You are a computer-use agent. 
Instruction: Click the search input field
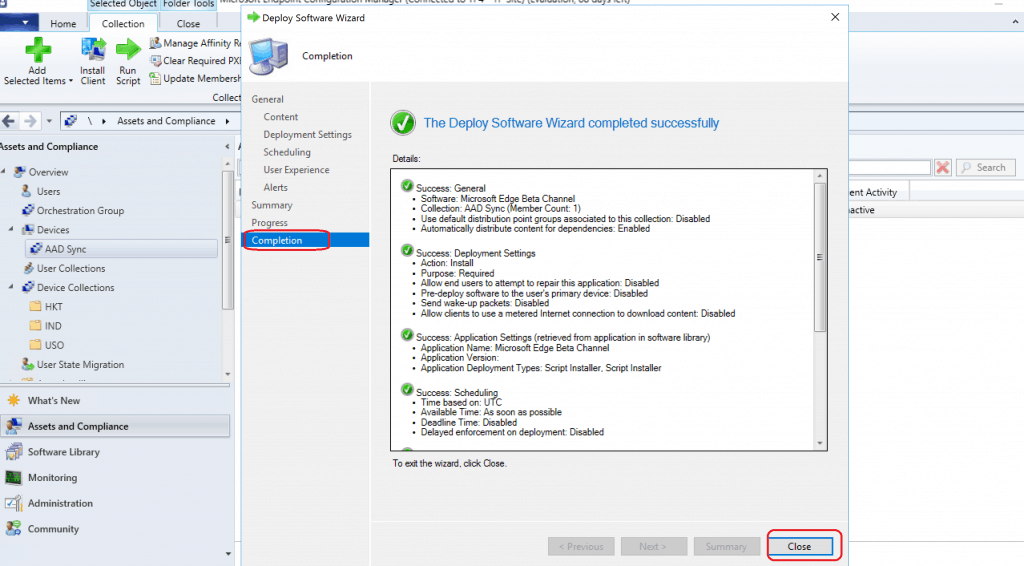coord(889,168)
